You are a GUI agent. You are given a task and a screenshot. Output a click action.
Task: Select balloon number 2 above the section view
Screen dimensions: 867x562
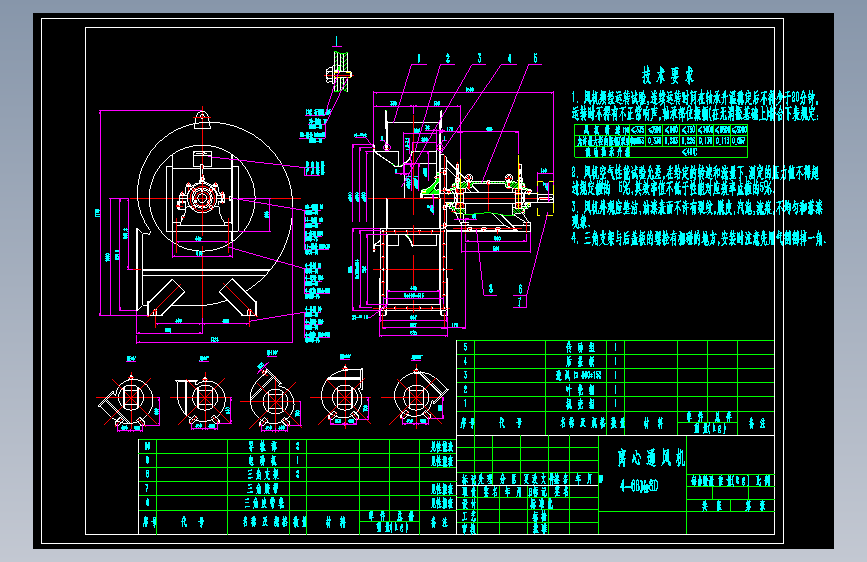[448, 58]
